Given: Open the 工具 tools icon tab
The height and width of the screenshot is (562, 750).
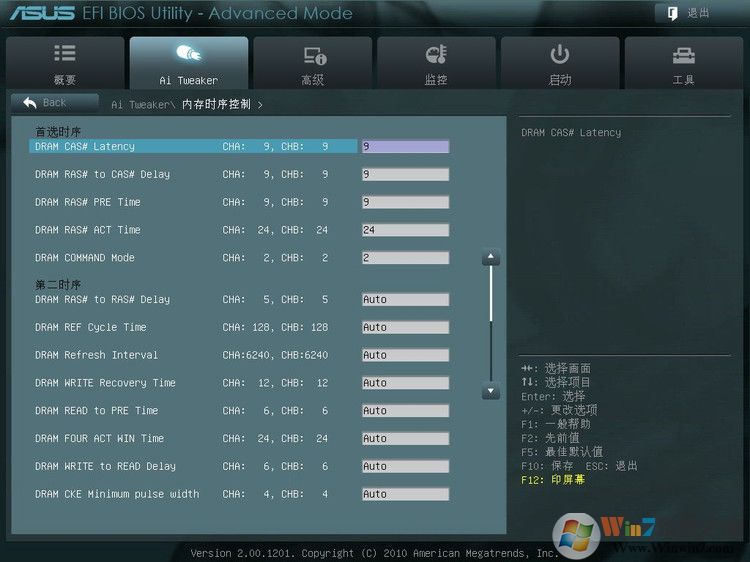Looking at the screenshot, I should pos(684,62).
